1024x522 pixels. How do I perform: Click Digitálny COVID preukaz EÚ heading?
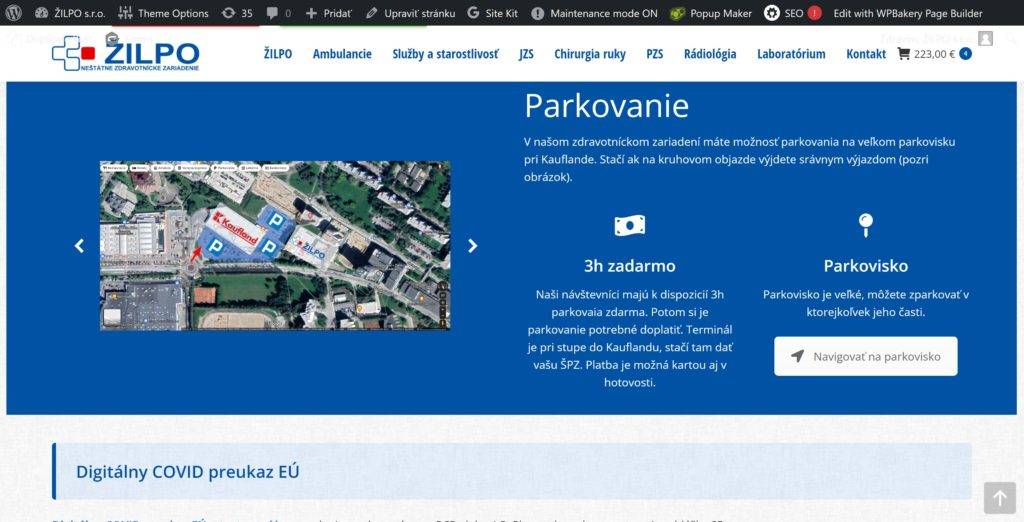pyautogui.click(x=187, y=472)
